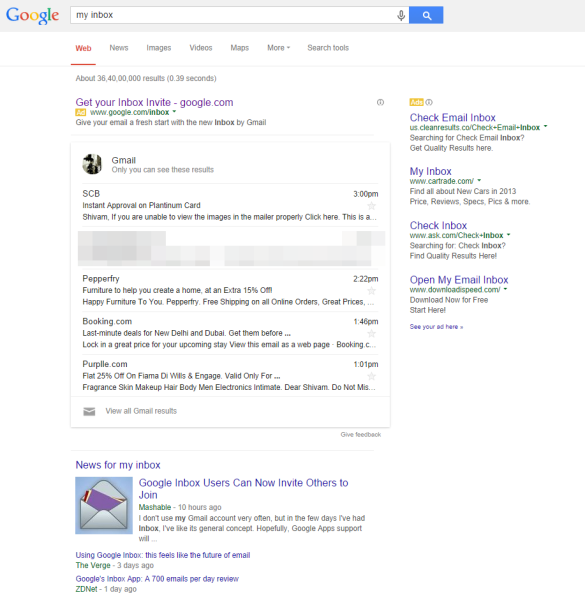
Task: Open 'Open My Email Inbox' ad link
Action: click(x=459, y=280)
